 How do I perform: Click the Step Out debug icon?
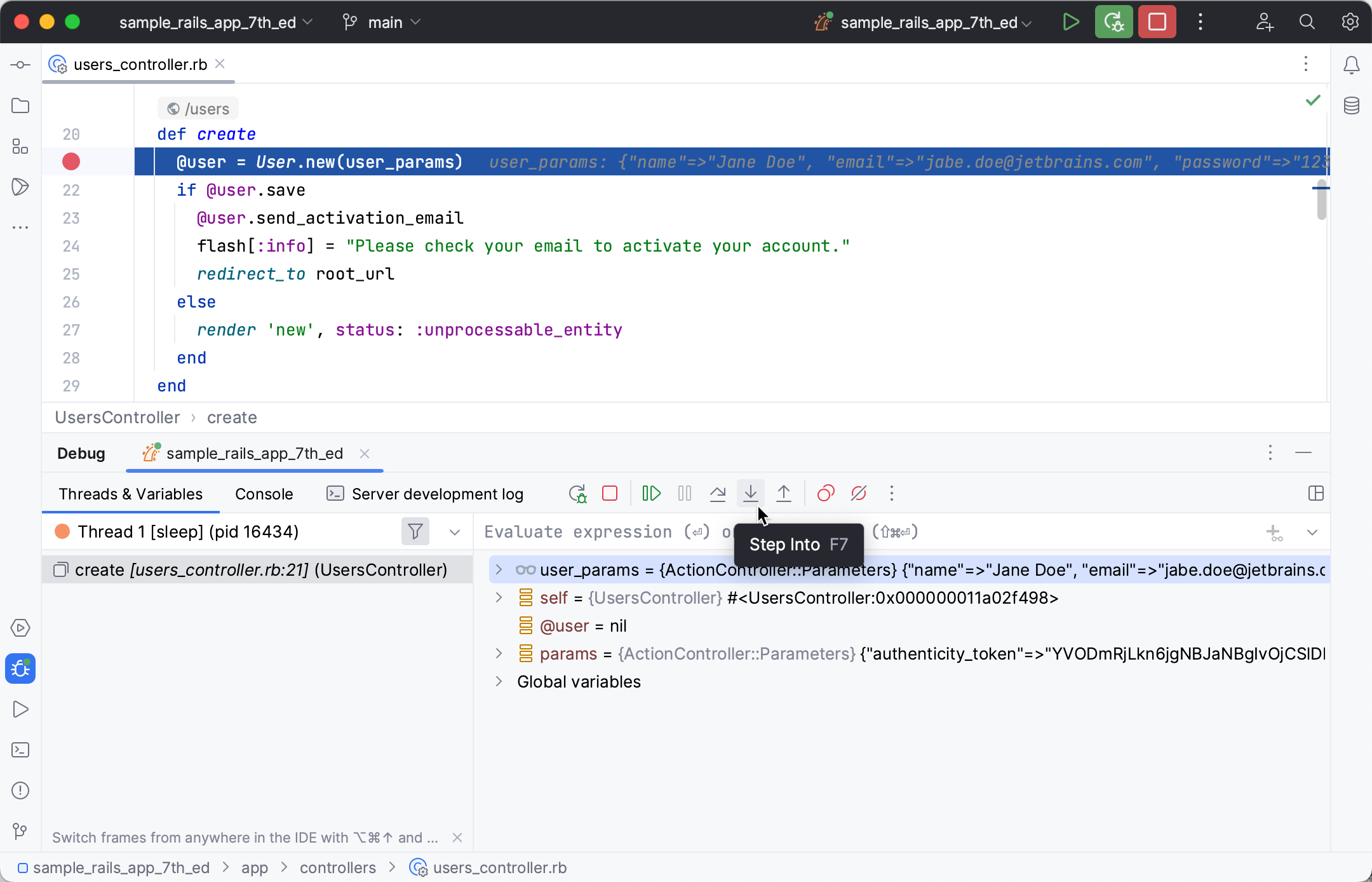tap(784, 493)
